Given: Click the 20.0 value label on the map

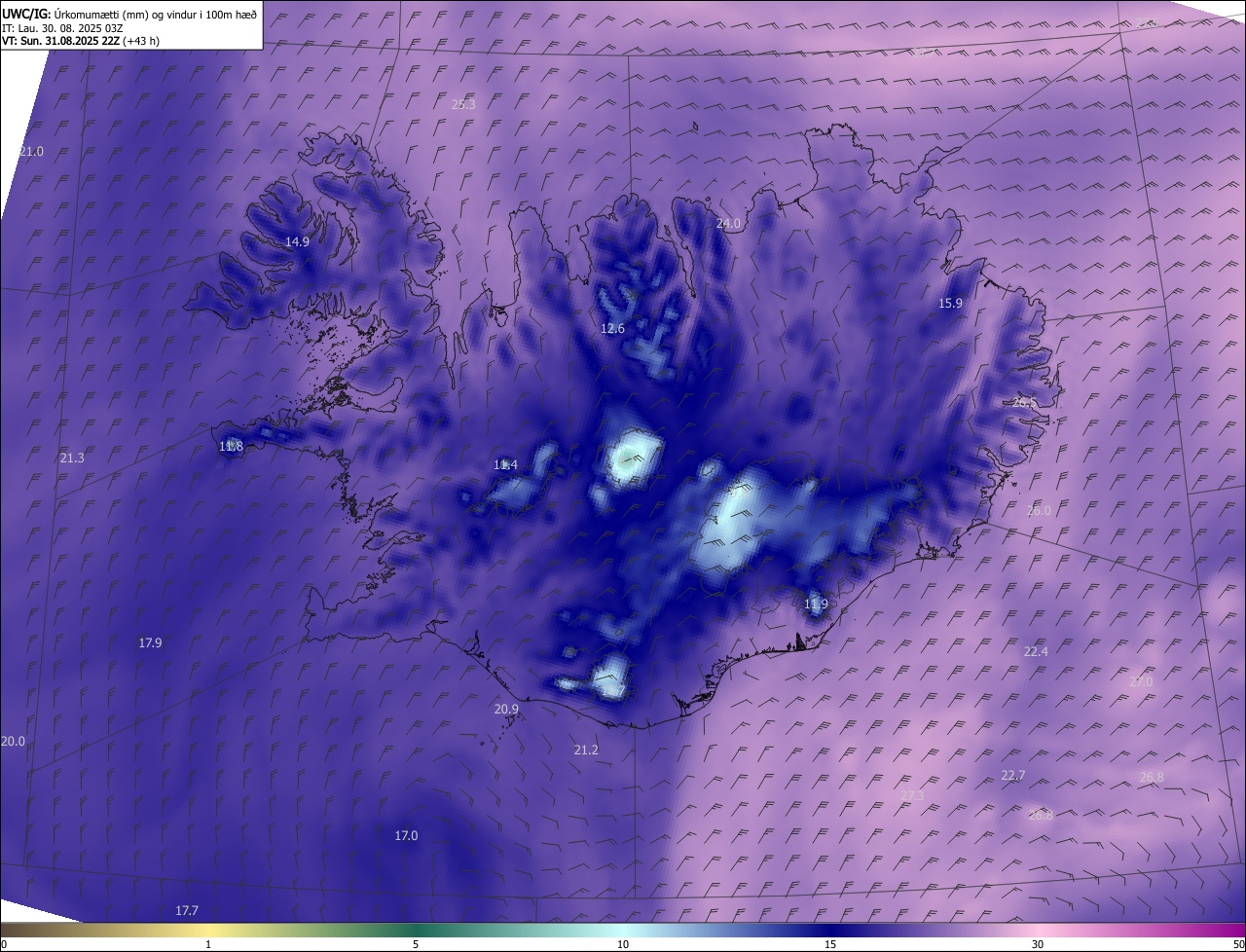Looking at the screenshot, I should (x=13, y=742).
